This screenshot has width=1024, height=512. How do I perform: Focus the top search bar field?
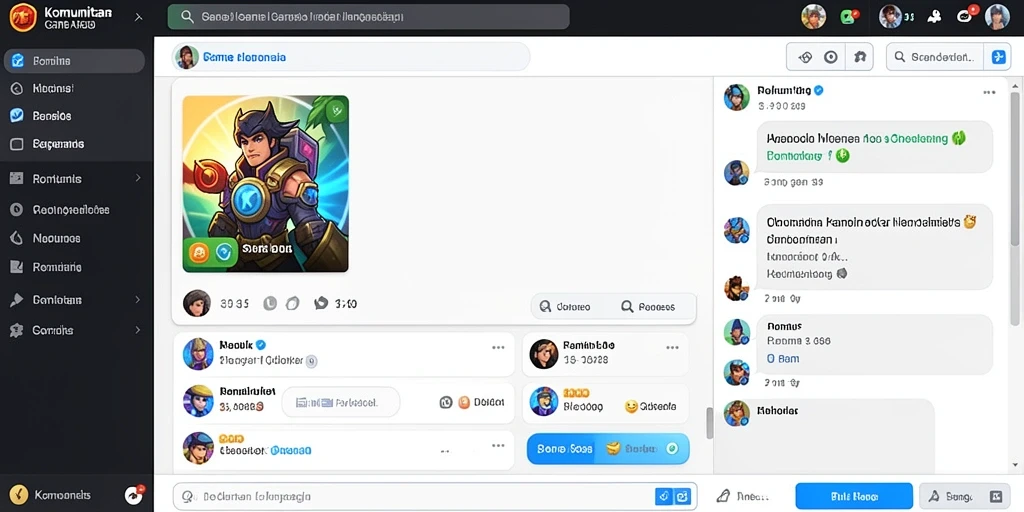point(369,17)
